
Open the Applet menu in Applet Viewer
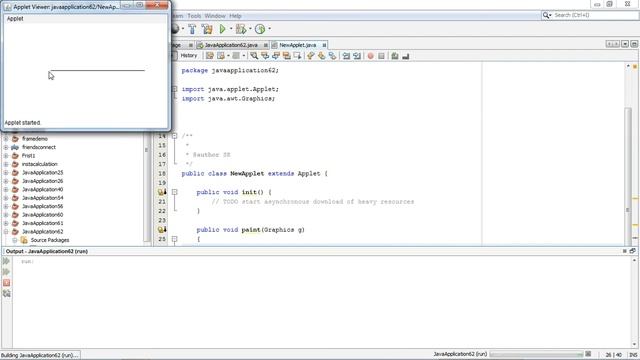(x=15, y=19)
